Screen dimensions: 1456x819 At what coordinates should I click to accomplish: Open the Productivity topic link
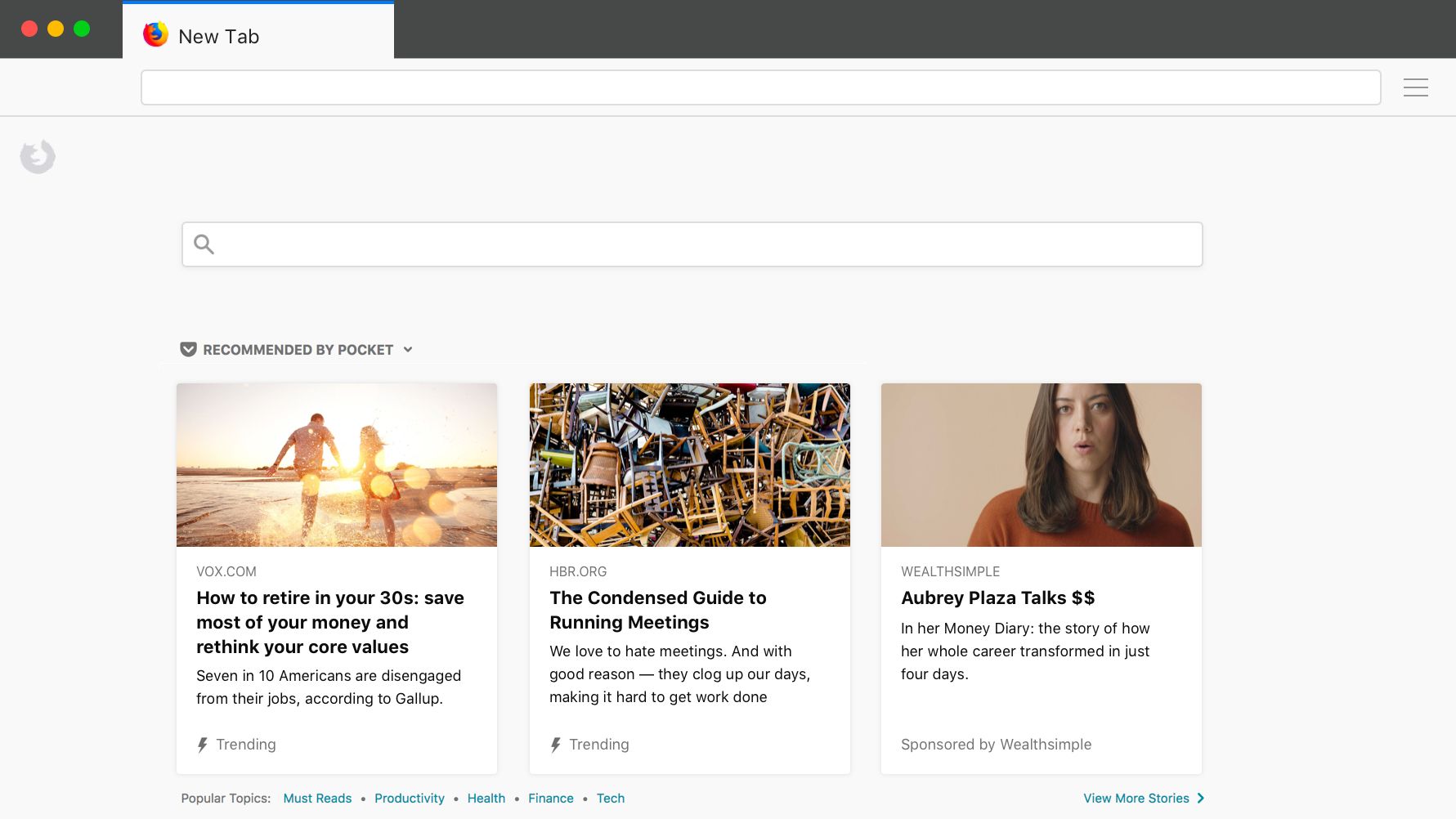pos(410,799)
